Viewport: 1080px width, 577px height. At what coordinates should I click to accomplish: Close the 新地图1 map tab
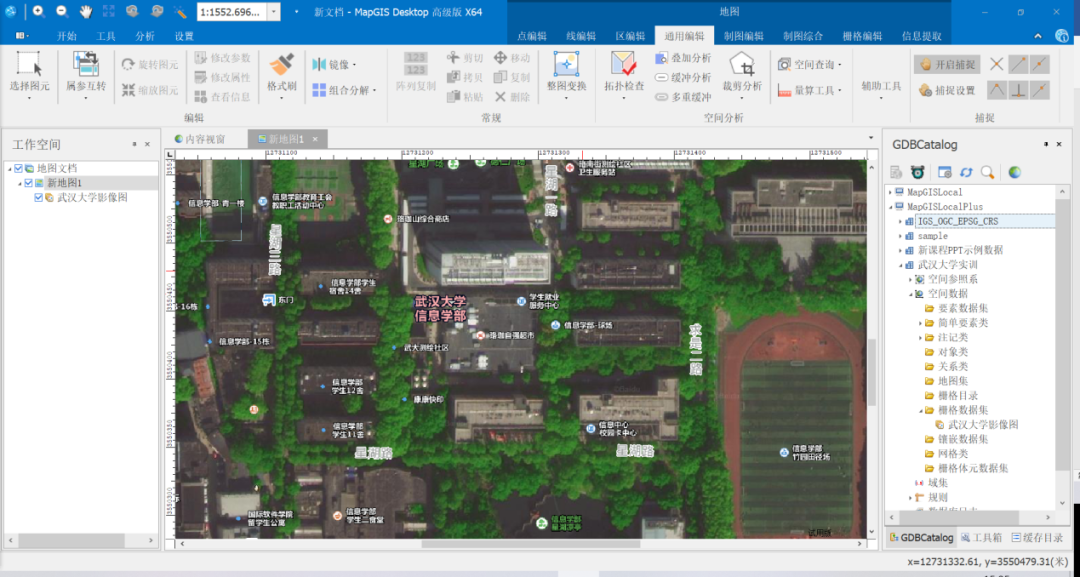point(315,139)
